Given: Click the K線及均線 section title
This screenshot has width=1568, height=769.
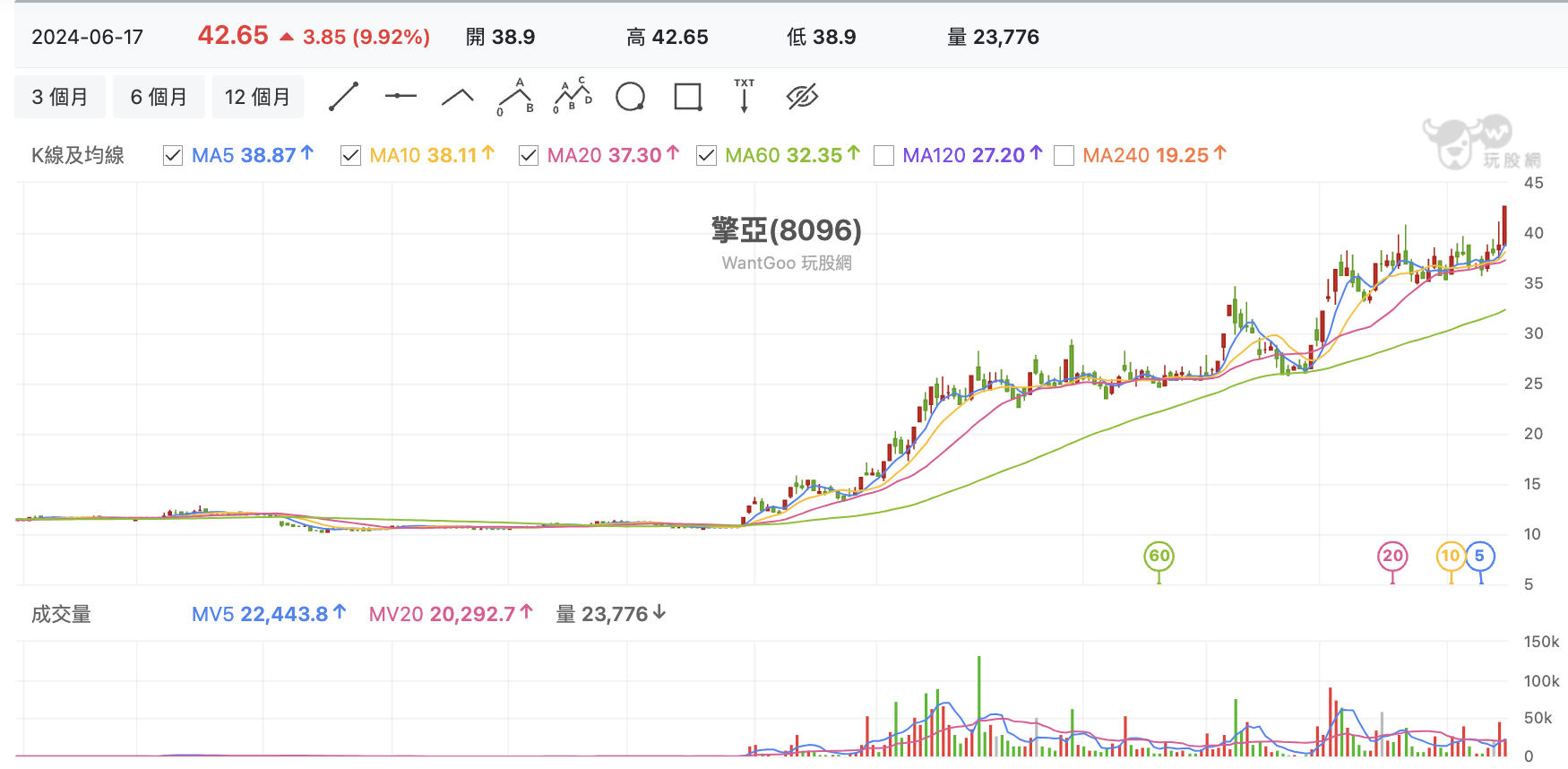Looking at the screenshot, I should 78,155.
